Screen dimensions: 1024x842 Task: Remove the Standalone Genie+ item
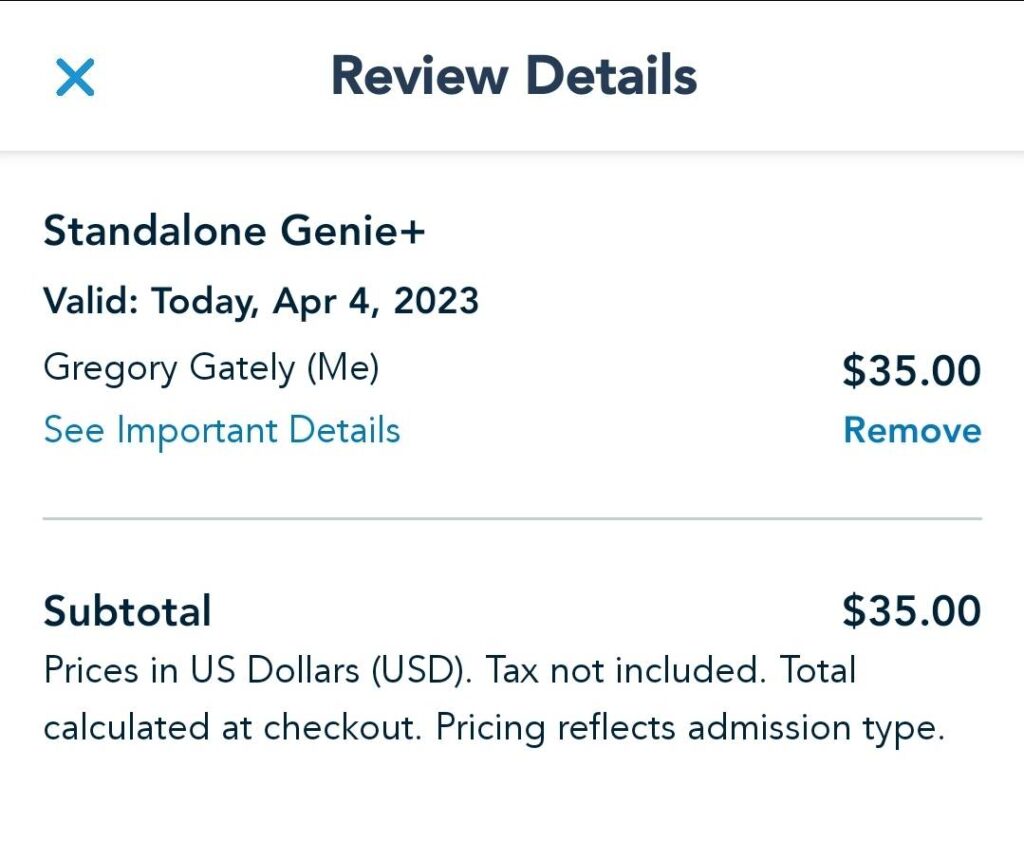point(912,430)
